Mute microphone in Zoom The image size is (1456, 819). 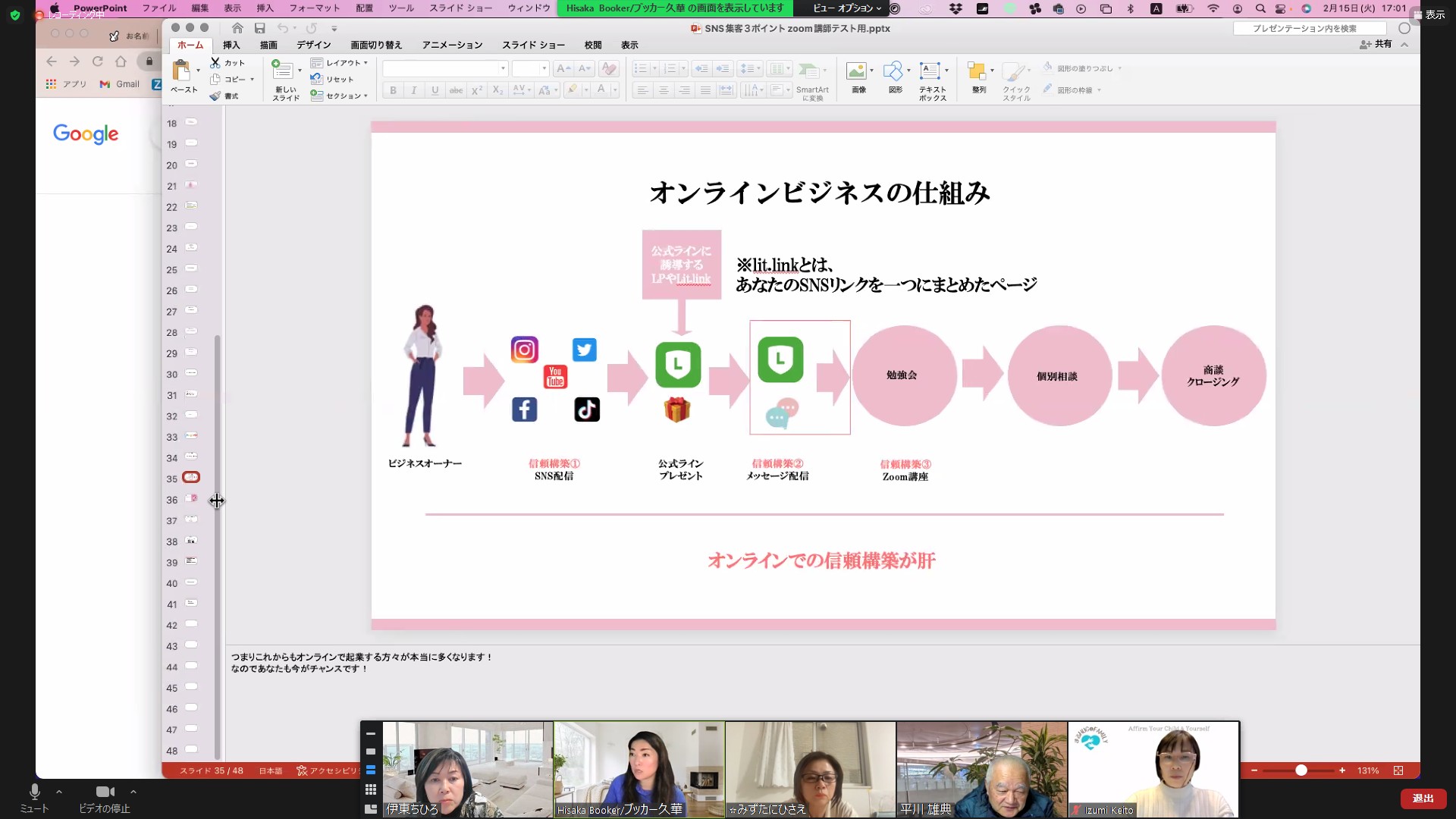tap(34, 799)
